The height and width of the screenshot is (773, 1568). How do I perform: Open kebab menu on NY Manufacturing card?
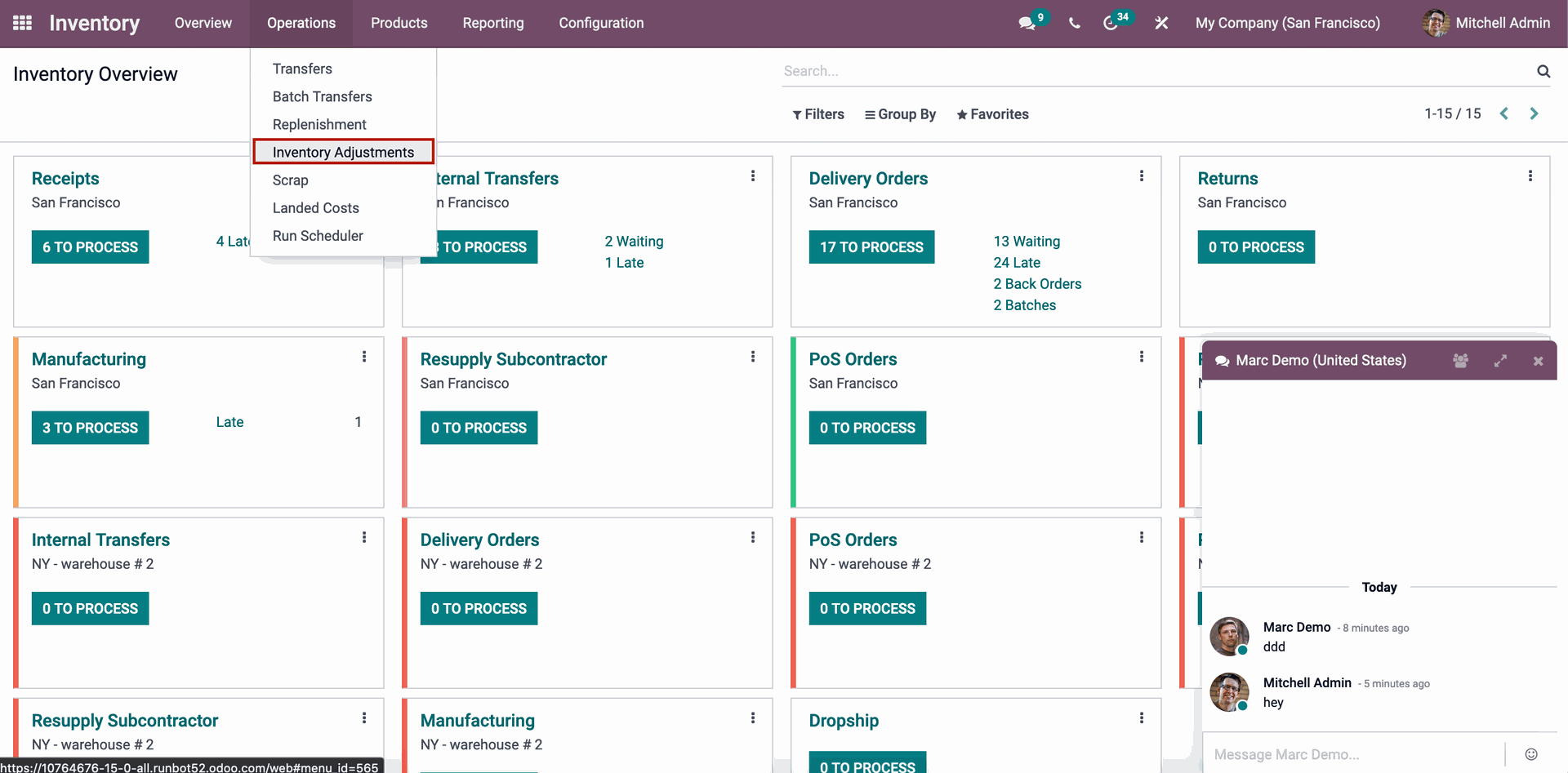click(x=753, y=718)
